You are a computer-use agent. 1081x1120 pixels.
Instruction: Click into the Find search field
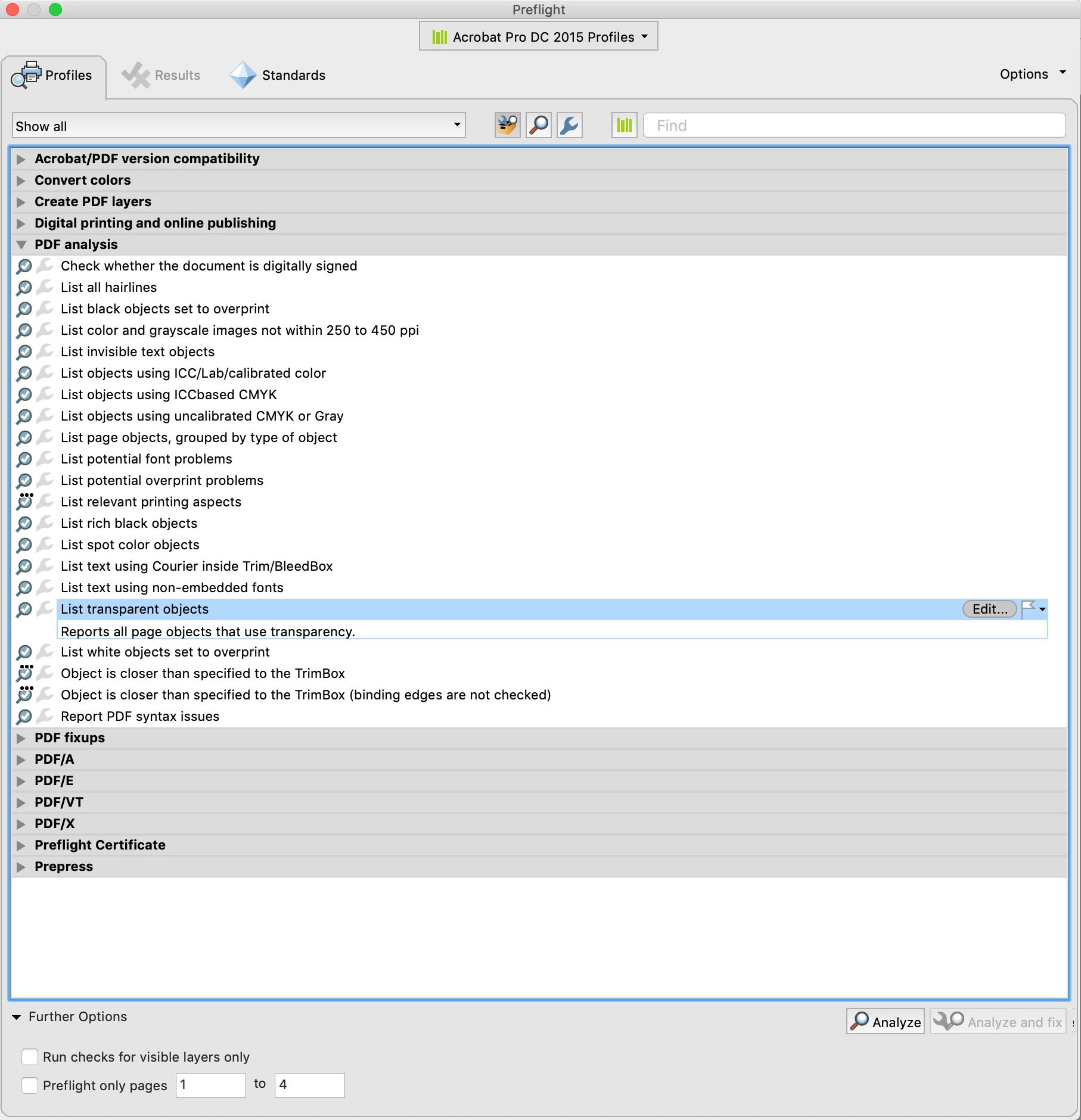855,125
